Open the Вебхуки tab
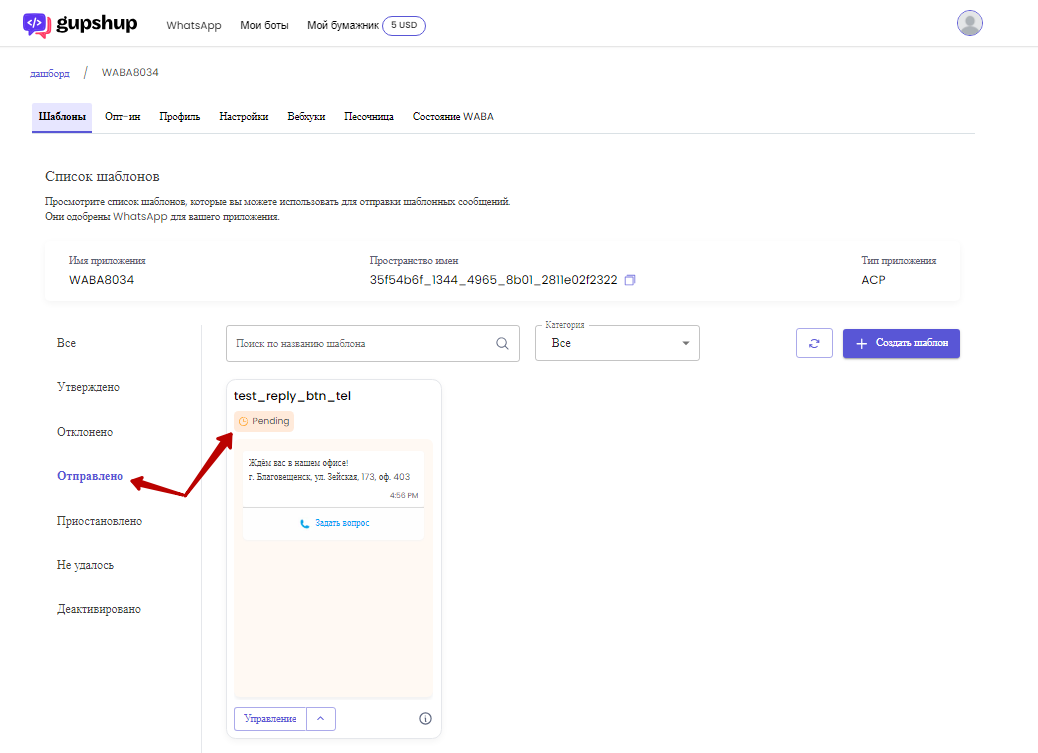The width and height of the screenshot is (1038, 753). tap(306, 117)
